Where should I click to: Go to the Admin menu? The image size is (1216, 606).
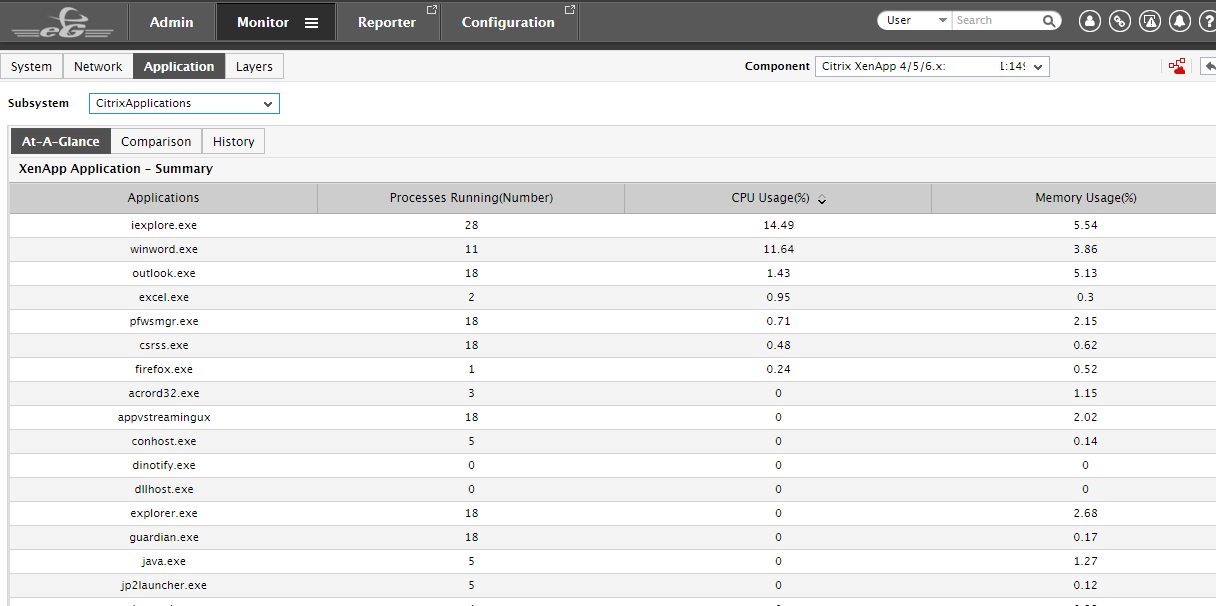[x=171, y=22]
